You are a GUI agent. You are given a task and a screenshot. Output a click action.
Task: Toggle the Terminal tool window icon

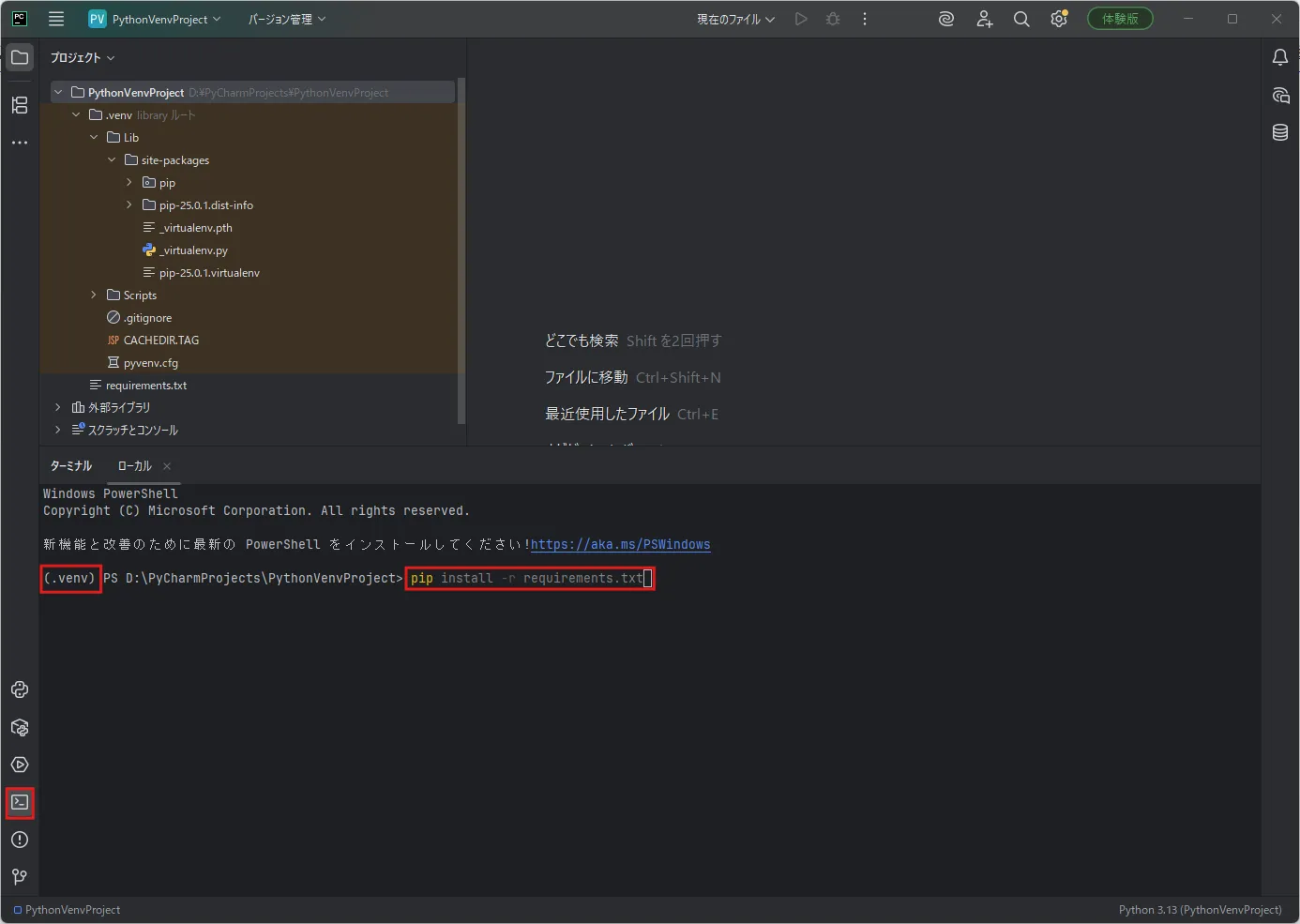tap(20, 802)
